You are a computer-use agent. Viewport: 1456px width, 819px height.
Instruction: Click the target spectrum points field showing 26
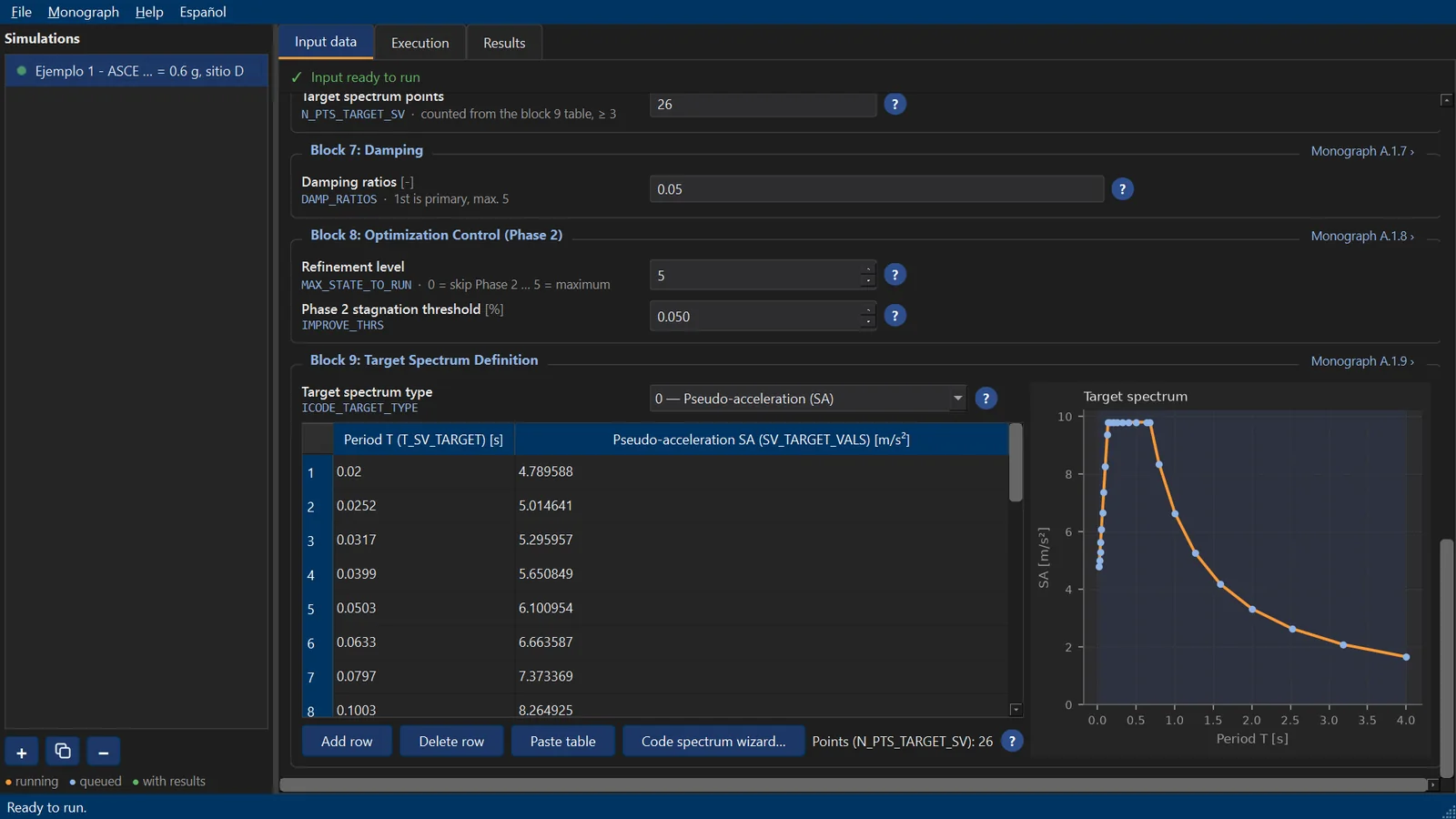point(763,104)
